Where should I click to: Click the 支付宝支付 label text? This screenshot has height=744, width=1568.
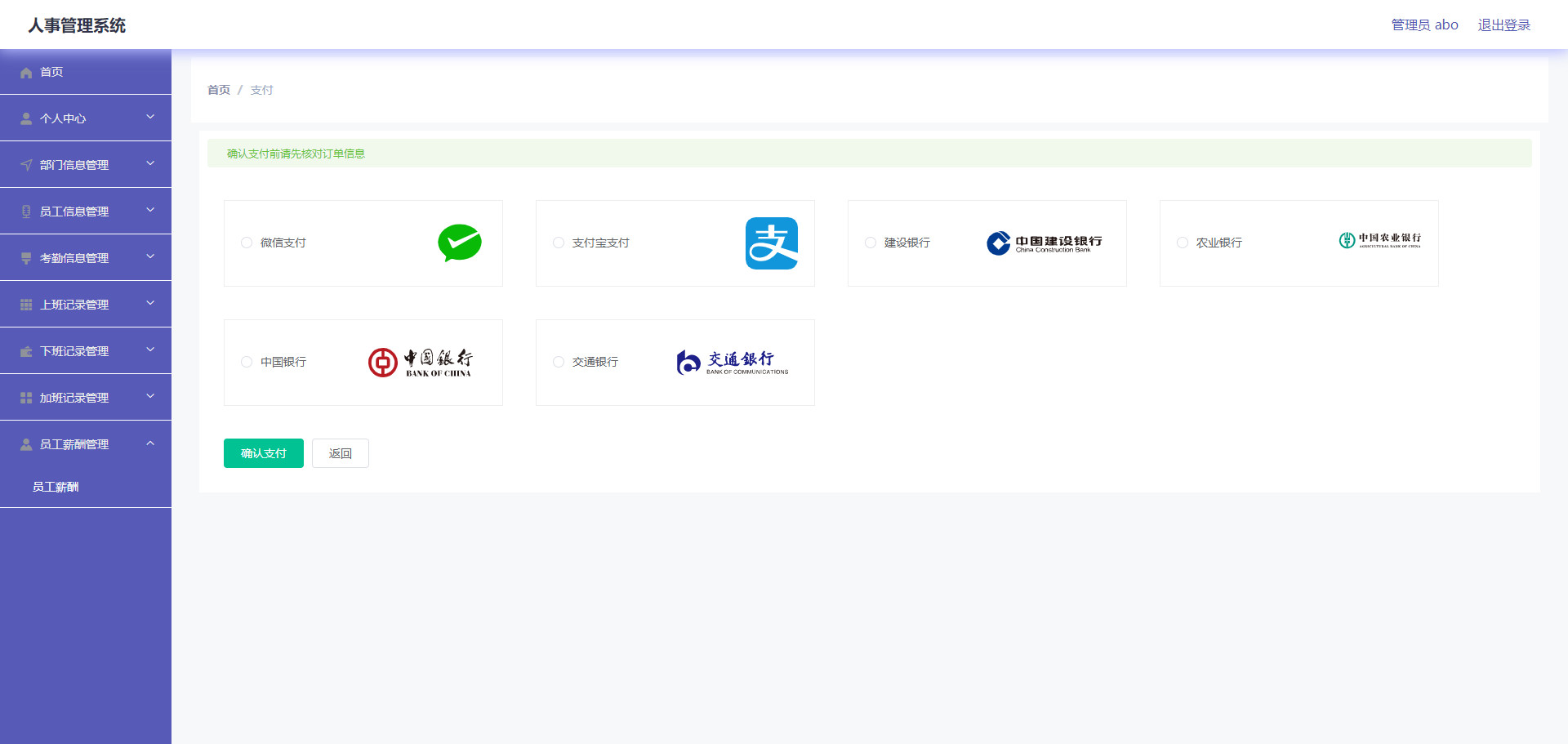pos(601,243)
